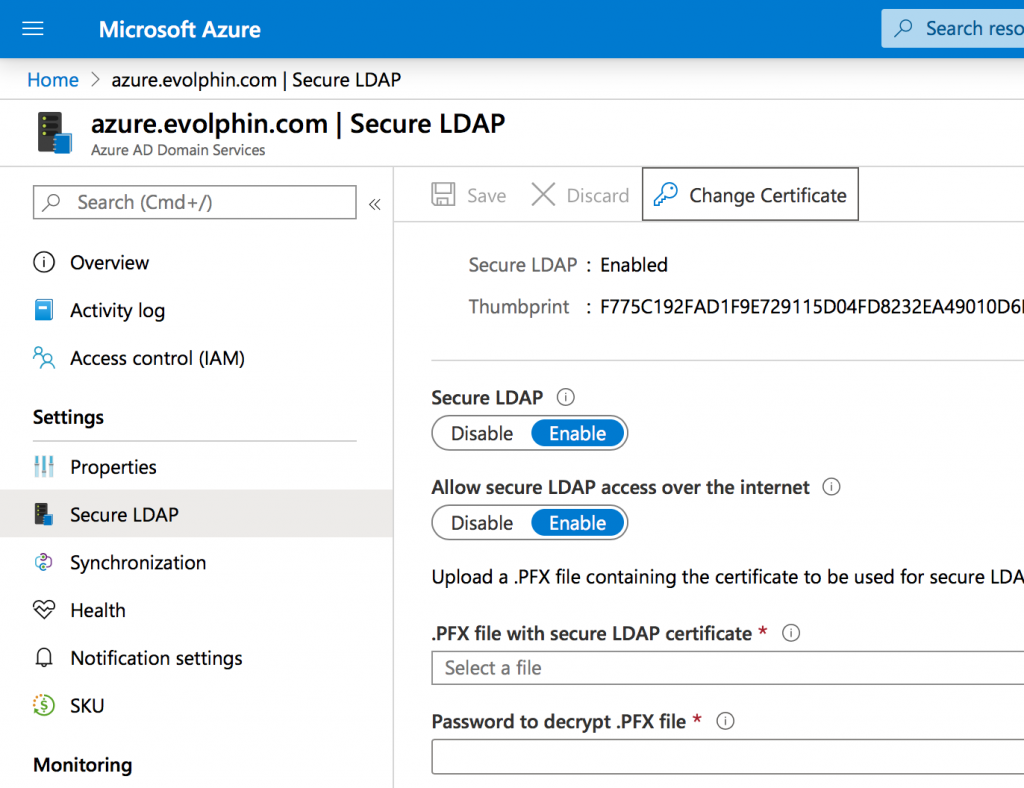This screenshot has width=1024, height=788.
Task: Click the breadcrumb chevron separator
Action: tap(95, 80)
